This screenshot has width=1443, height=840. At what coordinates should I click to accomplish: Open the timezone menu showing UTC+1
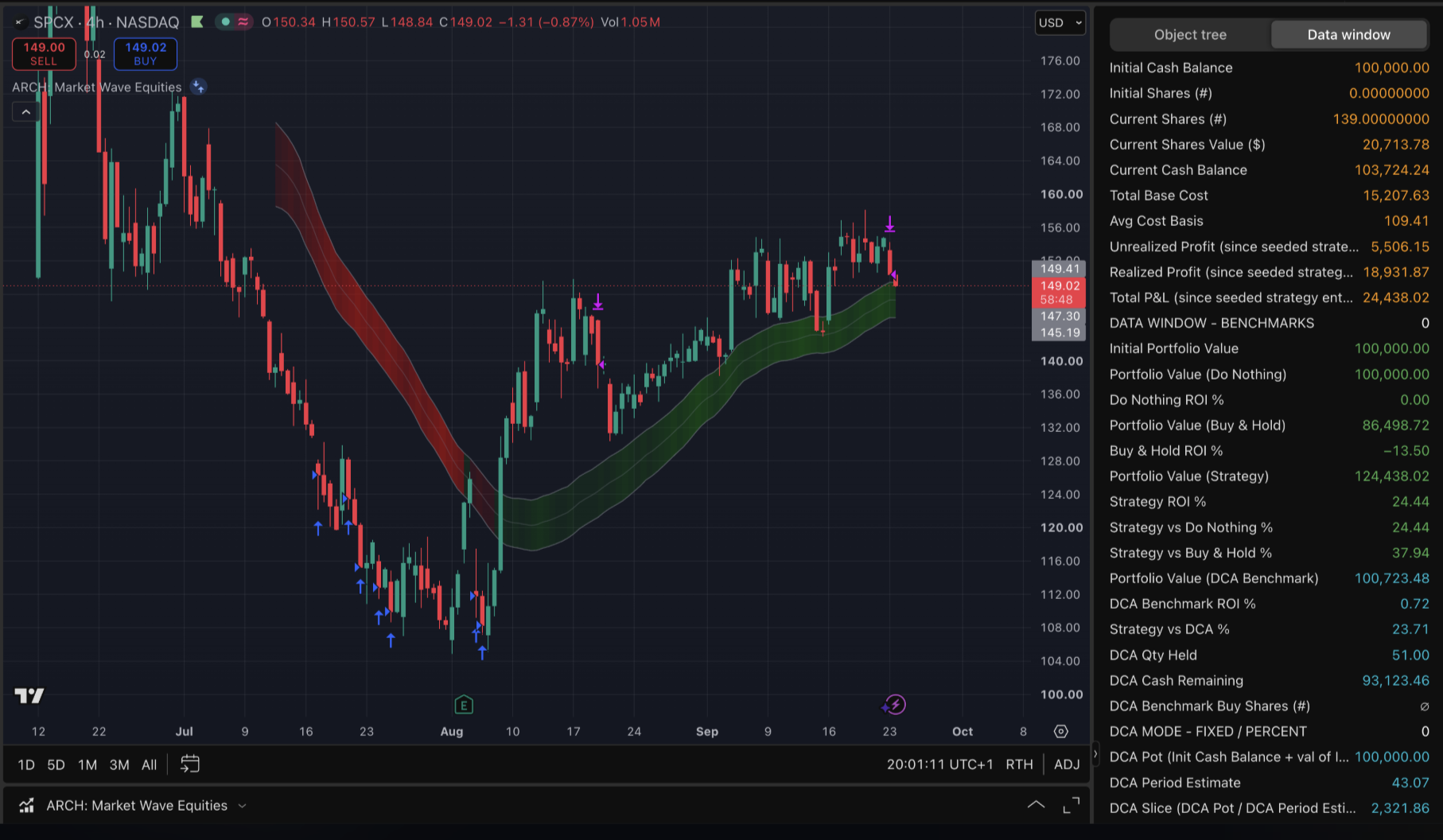click(939, 764)
